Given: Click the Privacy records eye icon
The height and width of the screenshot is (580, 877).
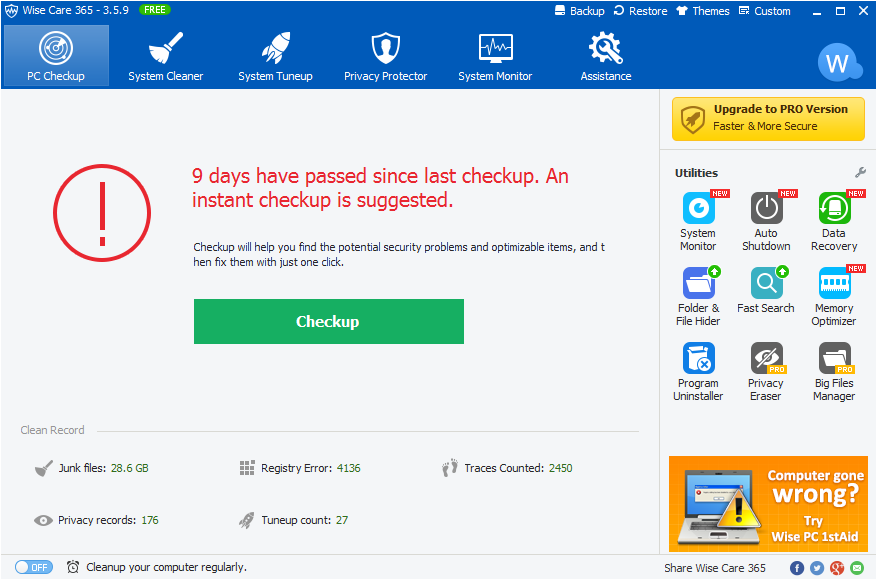Looking at the screenshot, I should click(43, 521).
